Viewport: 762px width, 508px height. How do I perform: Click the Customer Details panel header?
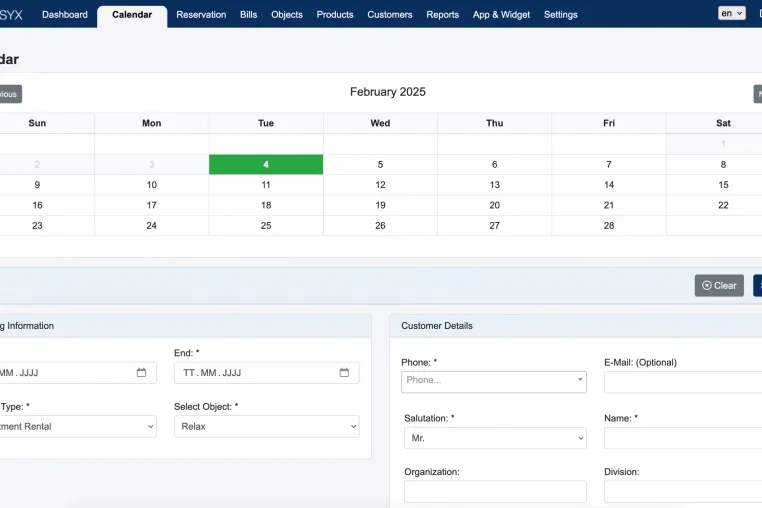pyautogui.click(x=576, y=326)
